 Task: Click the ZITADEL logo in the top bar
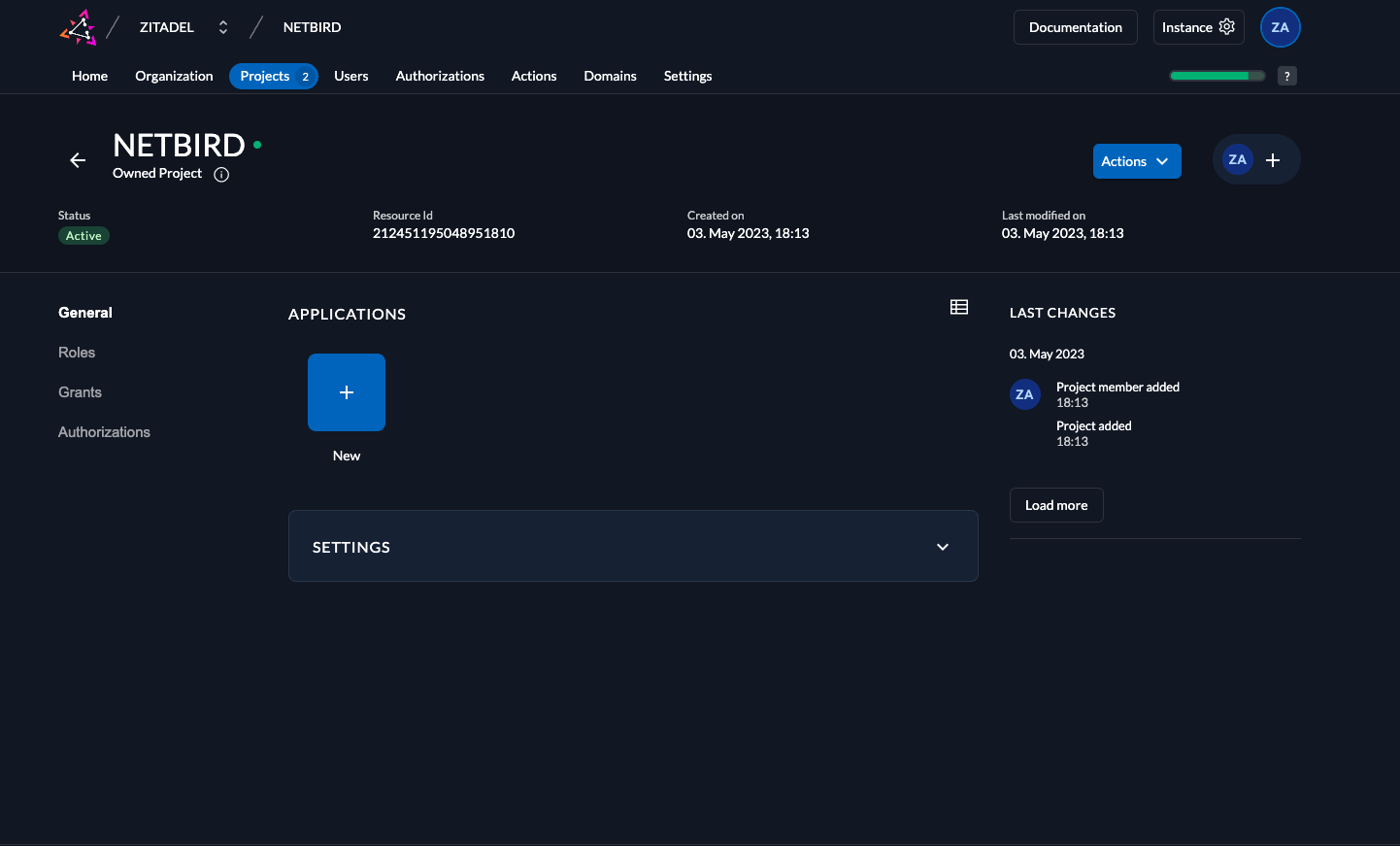coord(78,27)
